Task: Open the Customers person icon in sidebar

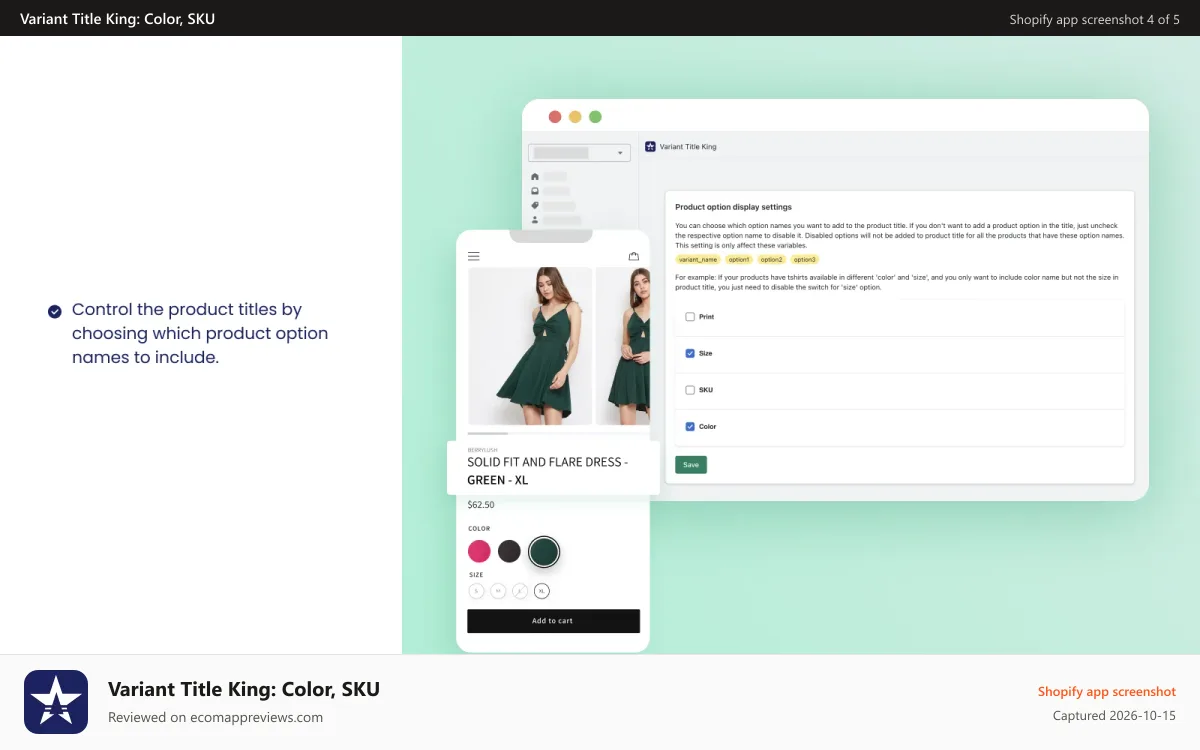Action: click(535, 219)
